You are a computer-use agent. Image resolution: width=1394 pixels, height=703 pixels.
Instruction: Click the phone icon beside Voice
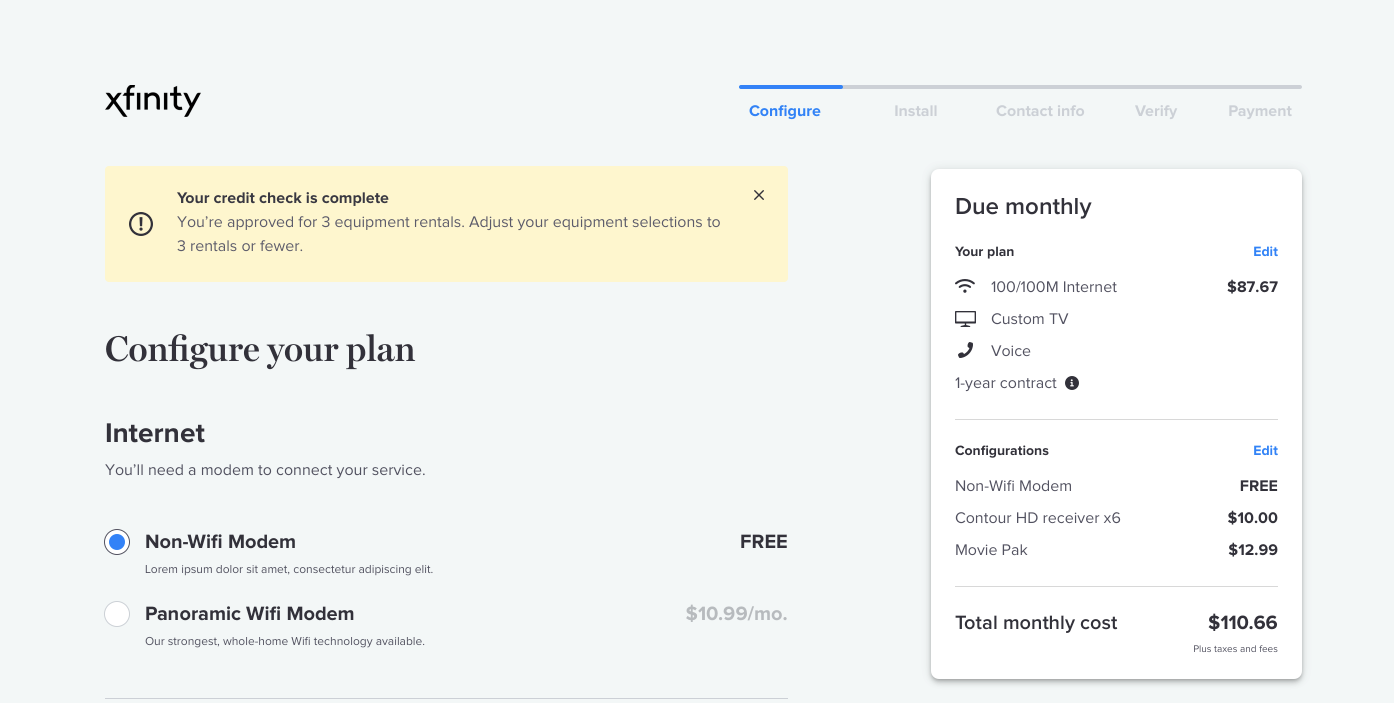(x=965, y=351)
